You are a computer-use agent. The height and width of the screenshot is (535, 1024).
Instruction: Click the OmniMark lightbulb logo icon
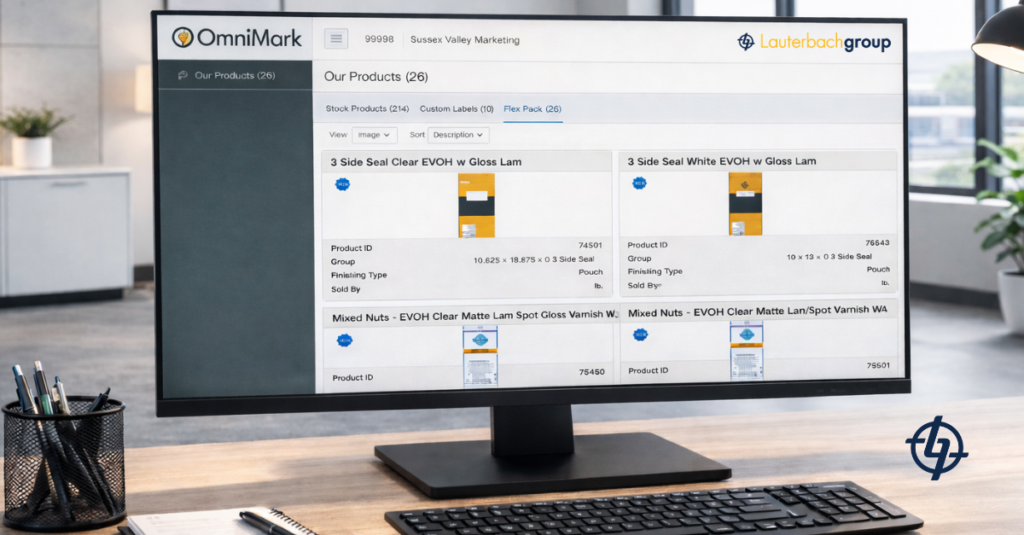[x=183, y=38]
